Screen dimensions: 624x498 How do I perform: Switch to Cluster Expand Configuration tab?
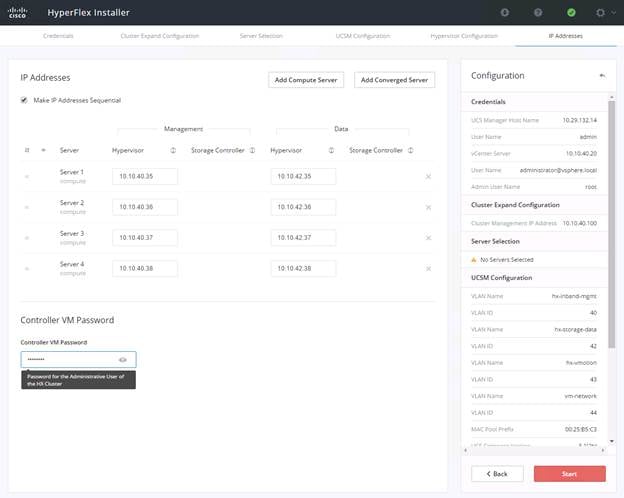click(x=160, y=36)
